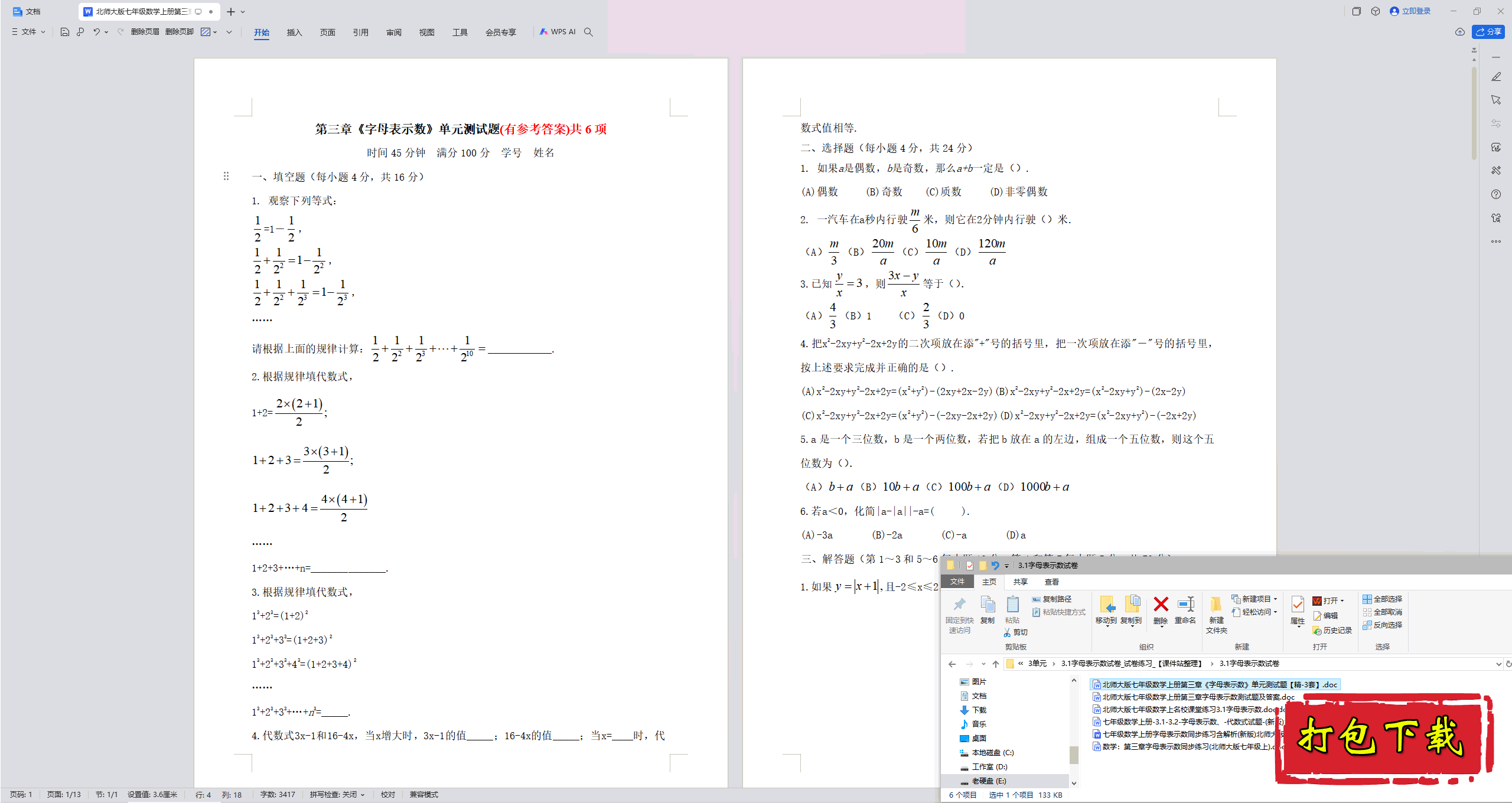This screenshot has height=803, width=1512.
Task: Open the new tab dropdown arrow next to plus
Action: point(243,12)
